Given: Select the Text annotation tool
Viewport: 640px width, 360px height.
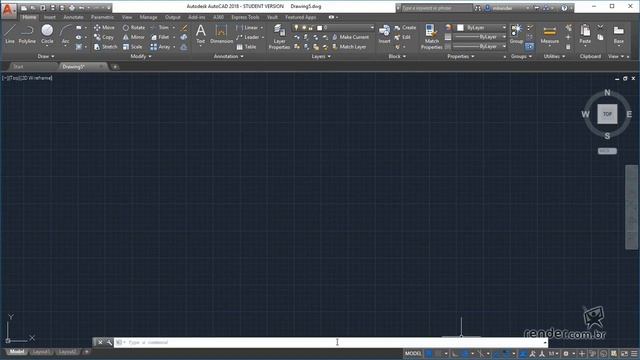Looking at the screenshot, I should click(200, 34).
